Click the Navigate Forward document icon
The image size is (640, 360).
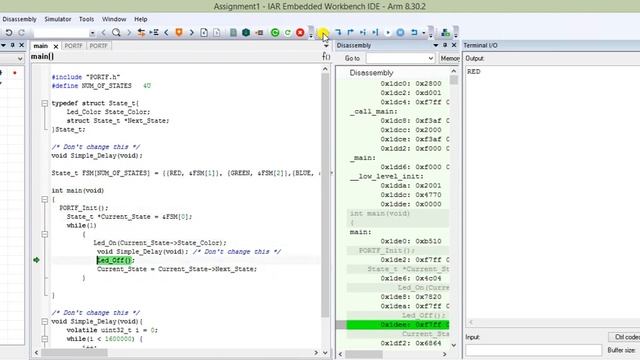pos(217,32)
